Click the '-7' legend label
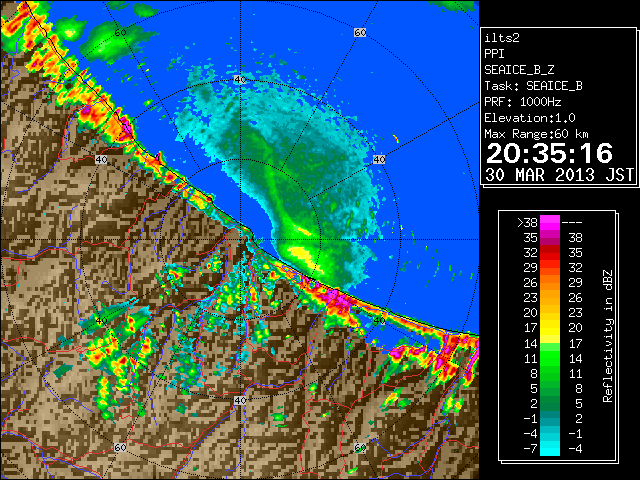Screen dimensions: 640x480 tap(530, 449)
